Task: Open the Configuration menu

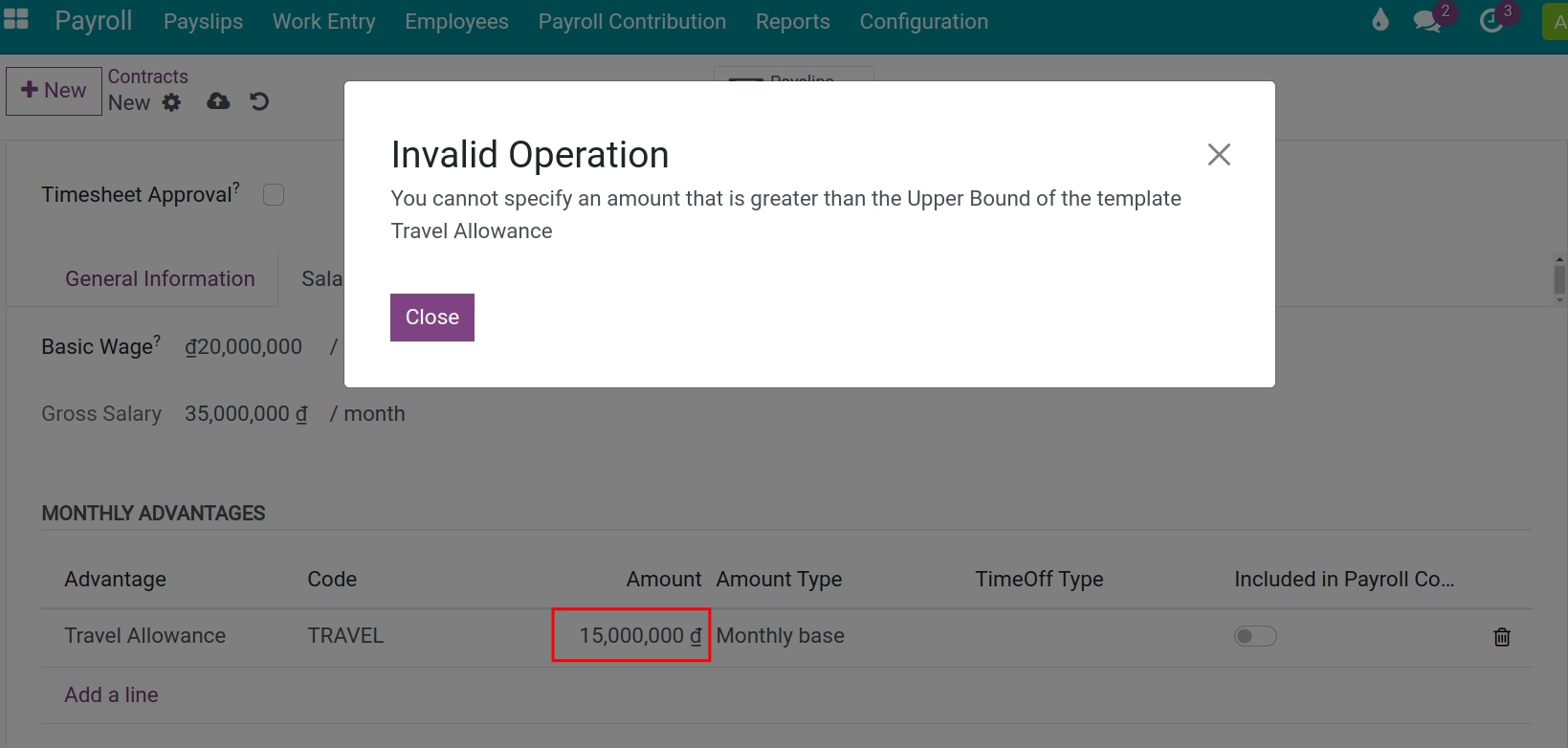Action: click(x=923, y=21)
